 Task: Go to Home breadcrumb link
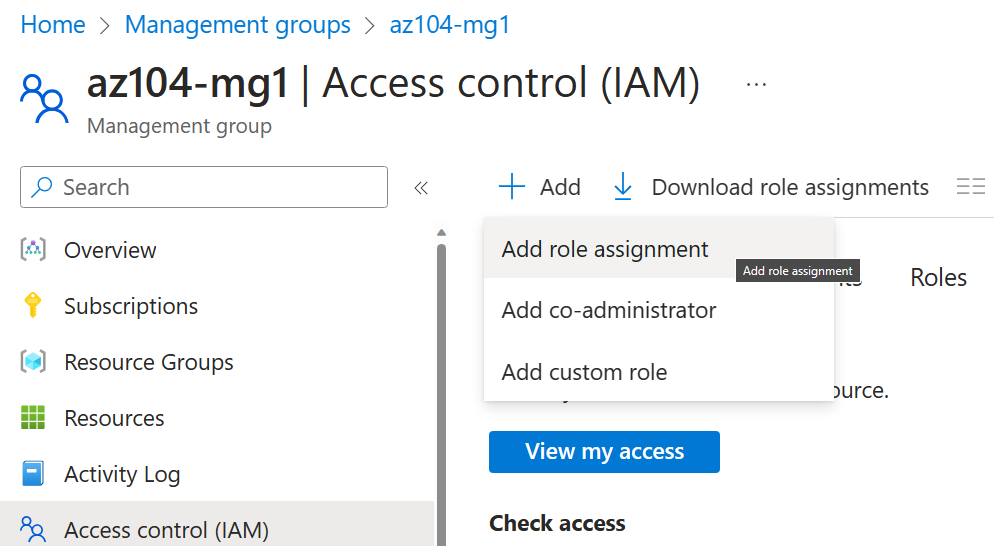click(x=53, y=25)
